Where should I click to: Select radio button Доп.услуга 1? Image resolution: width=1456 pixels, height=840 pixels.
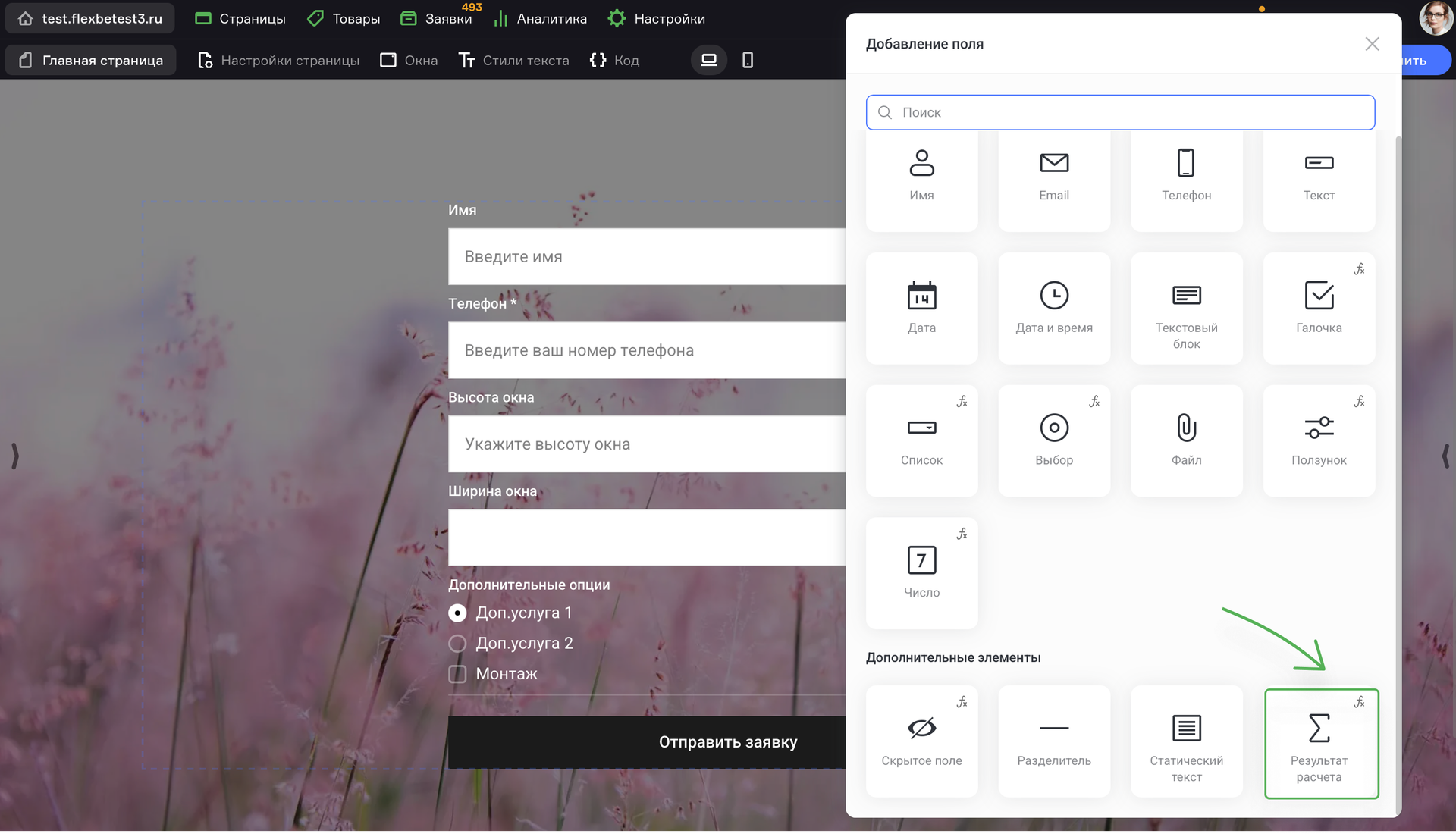point(457,613)
